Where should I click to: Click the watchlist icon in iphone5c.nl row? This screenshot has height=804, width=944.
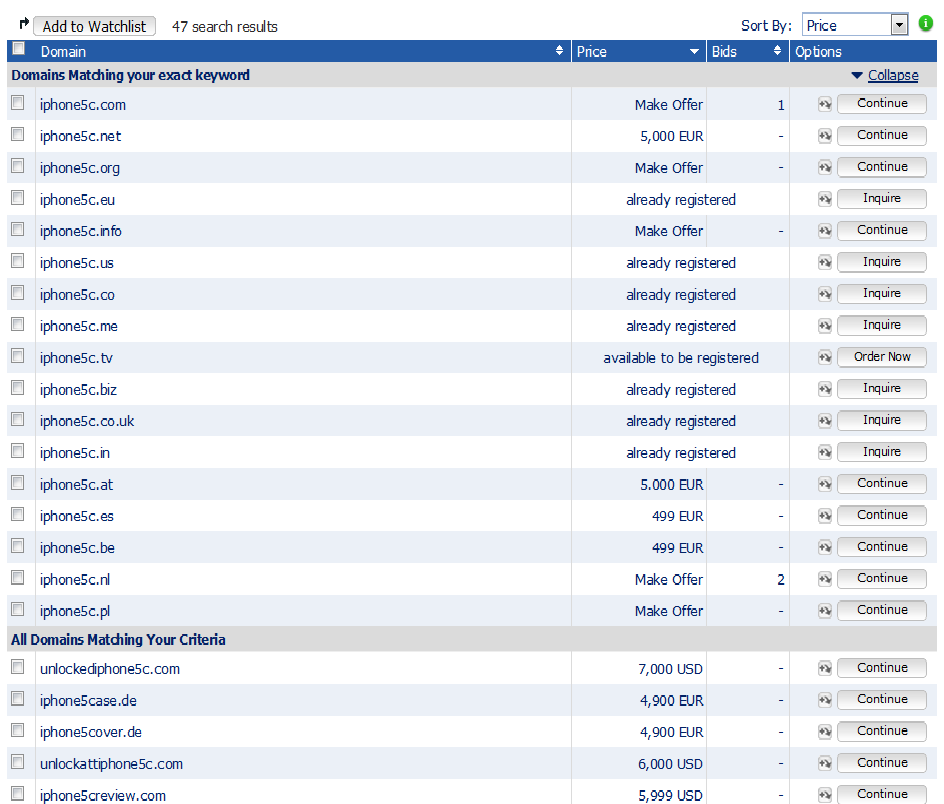coord(825,579)
